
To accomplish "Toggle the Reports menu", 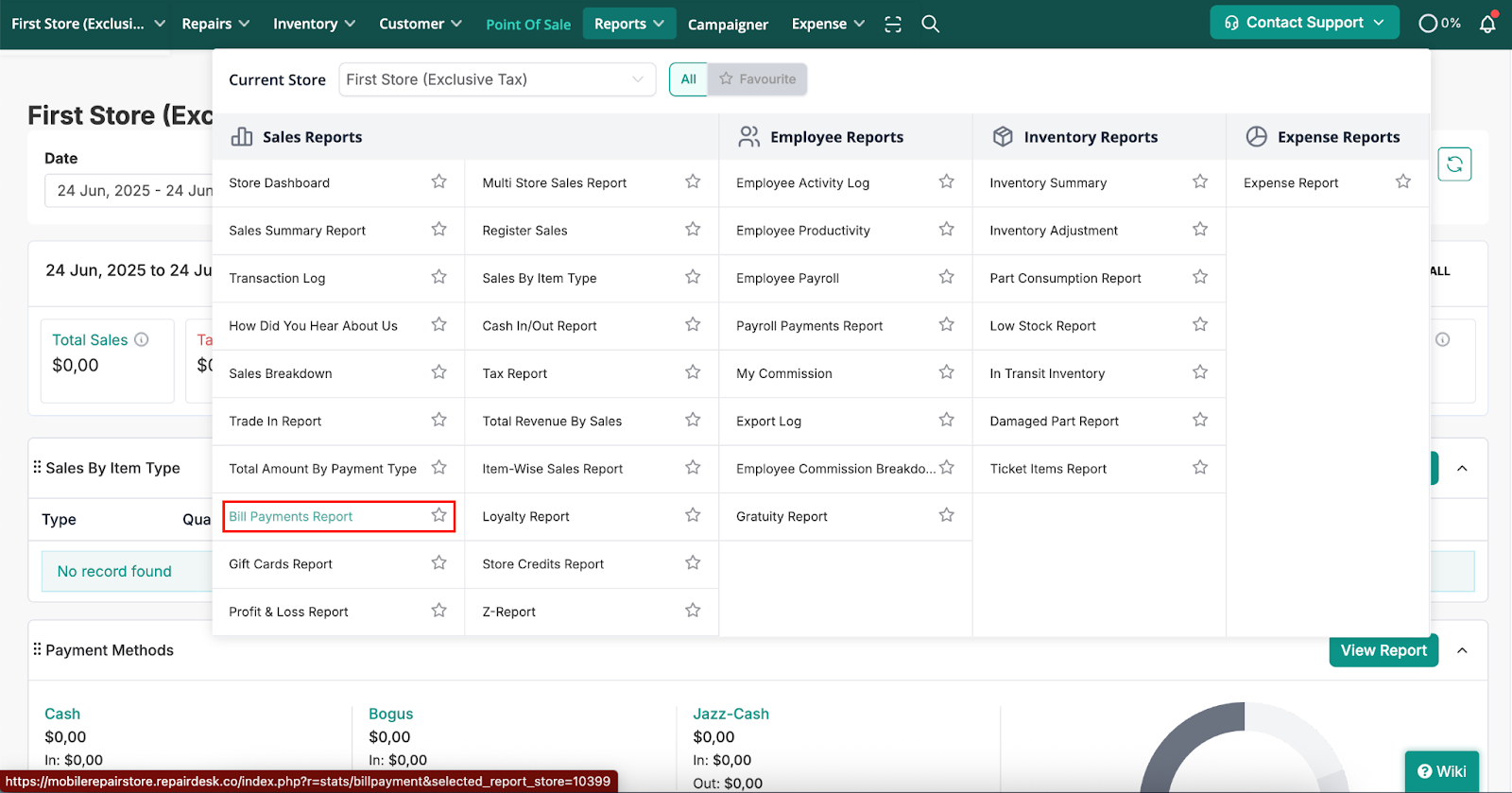I will pos(628,24).
